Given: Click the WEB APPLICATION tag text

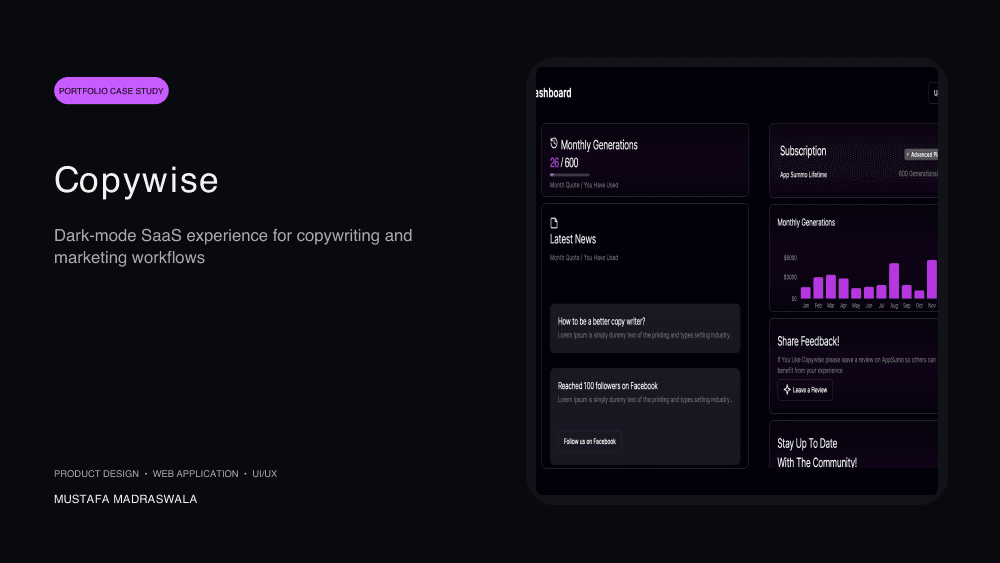Looking at the screenshot, I should pyautogui.click(x=195, y=474).
